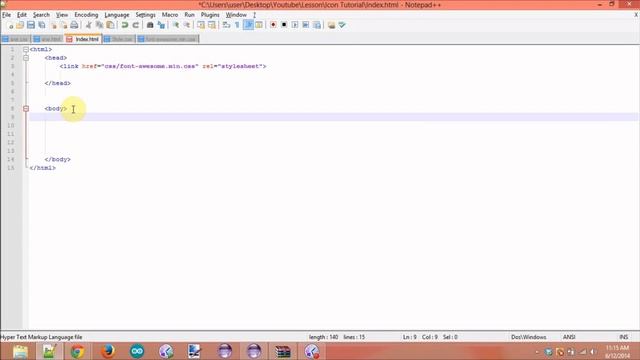The width and height of the screenshot is (640, 360).
Task: Open the Encoding menu
Action: click(x=86, y=15)
